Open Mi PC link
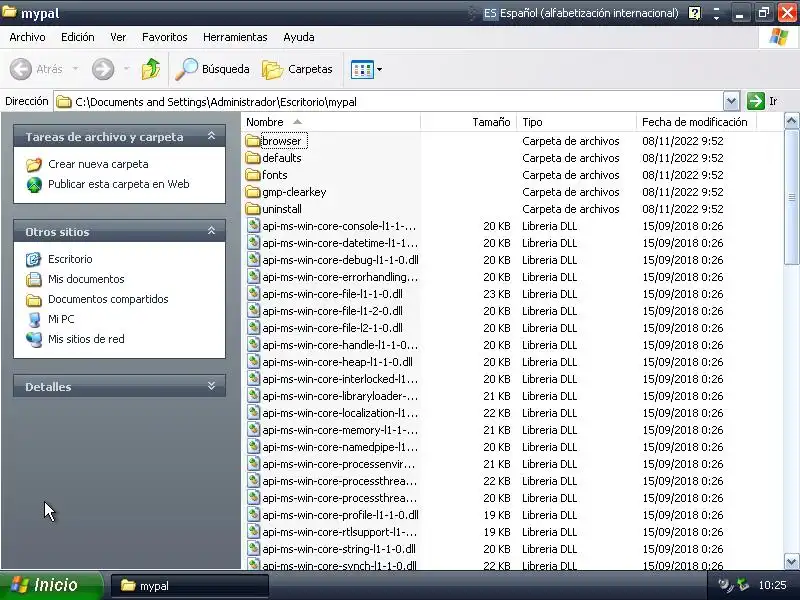This screenshot has width=800, height=600. click(61, 319)
